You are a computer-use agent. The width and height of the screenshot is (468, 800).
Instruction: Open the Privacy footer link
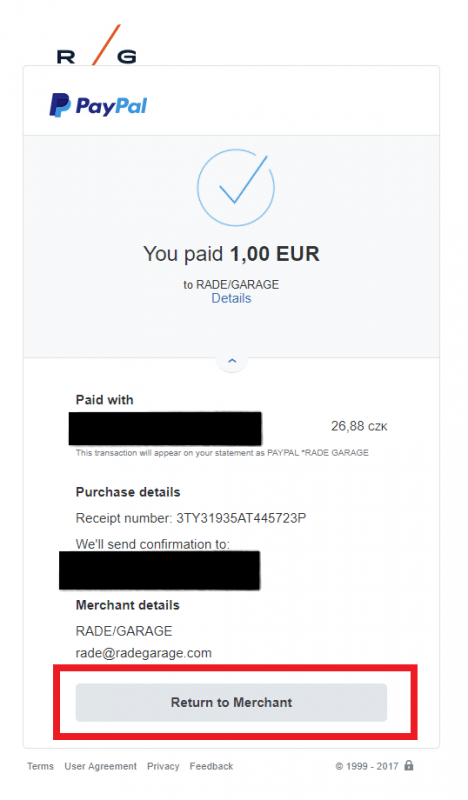click(163, 766)
